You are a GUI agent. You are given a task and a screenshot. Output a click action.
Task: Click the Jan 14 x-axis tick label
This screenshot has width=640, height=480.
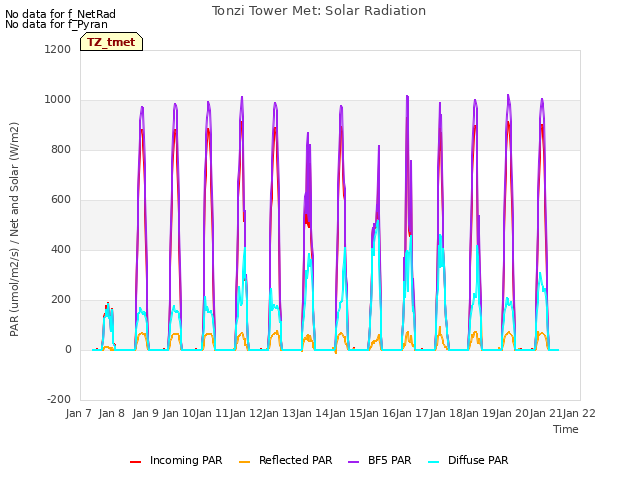(312, 413)
